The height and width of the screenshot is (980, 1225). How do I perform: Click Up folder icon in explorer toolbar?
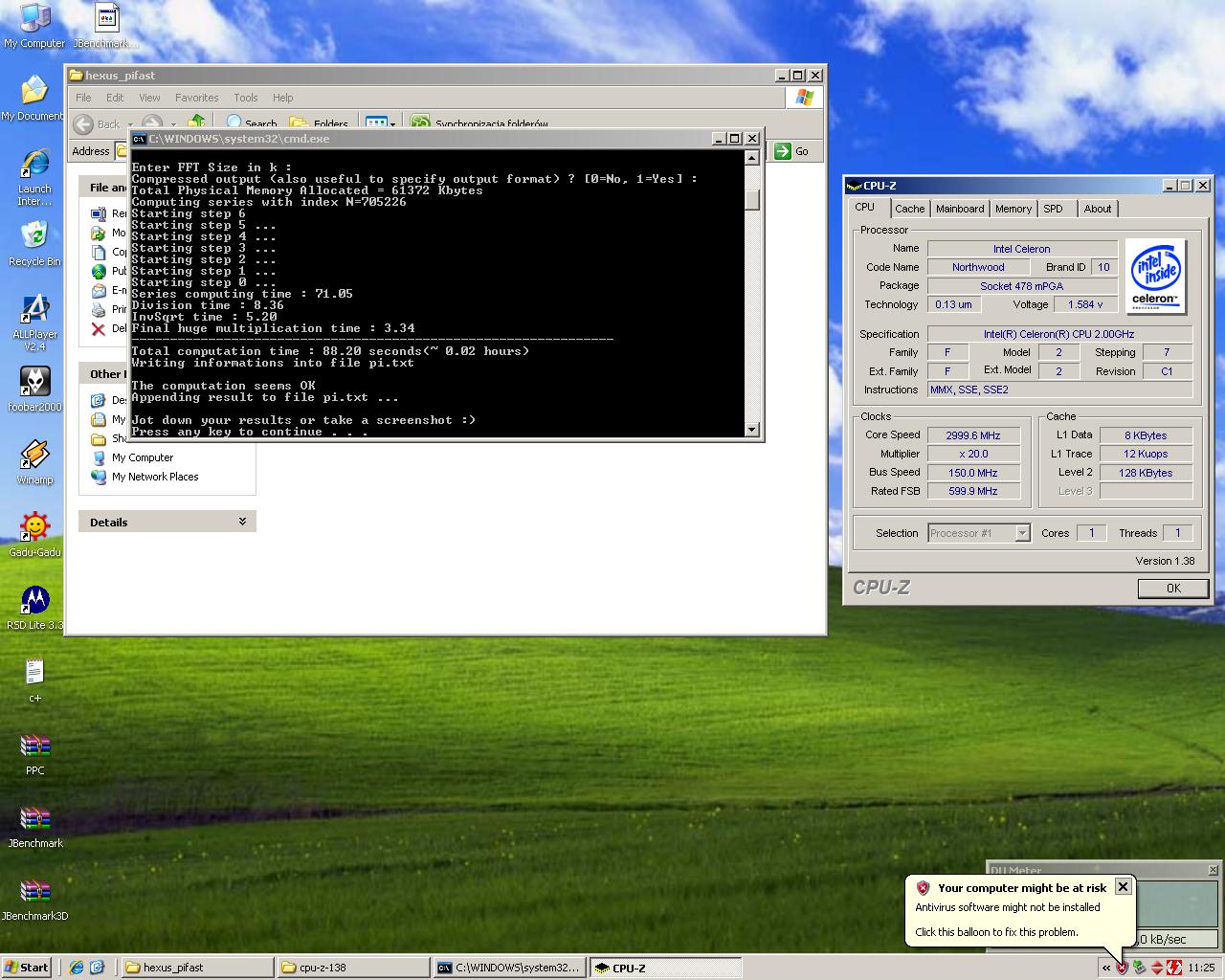[x=196, y=122]
